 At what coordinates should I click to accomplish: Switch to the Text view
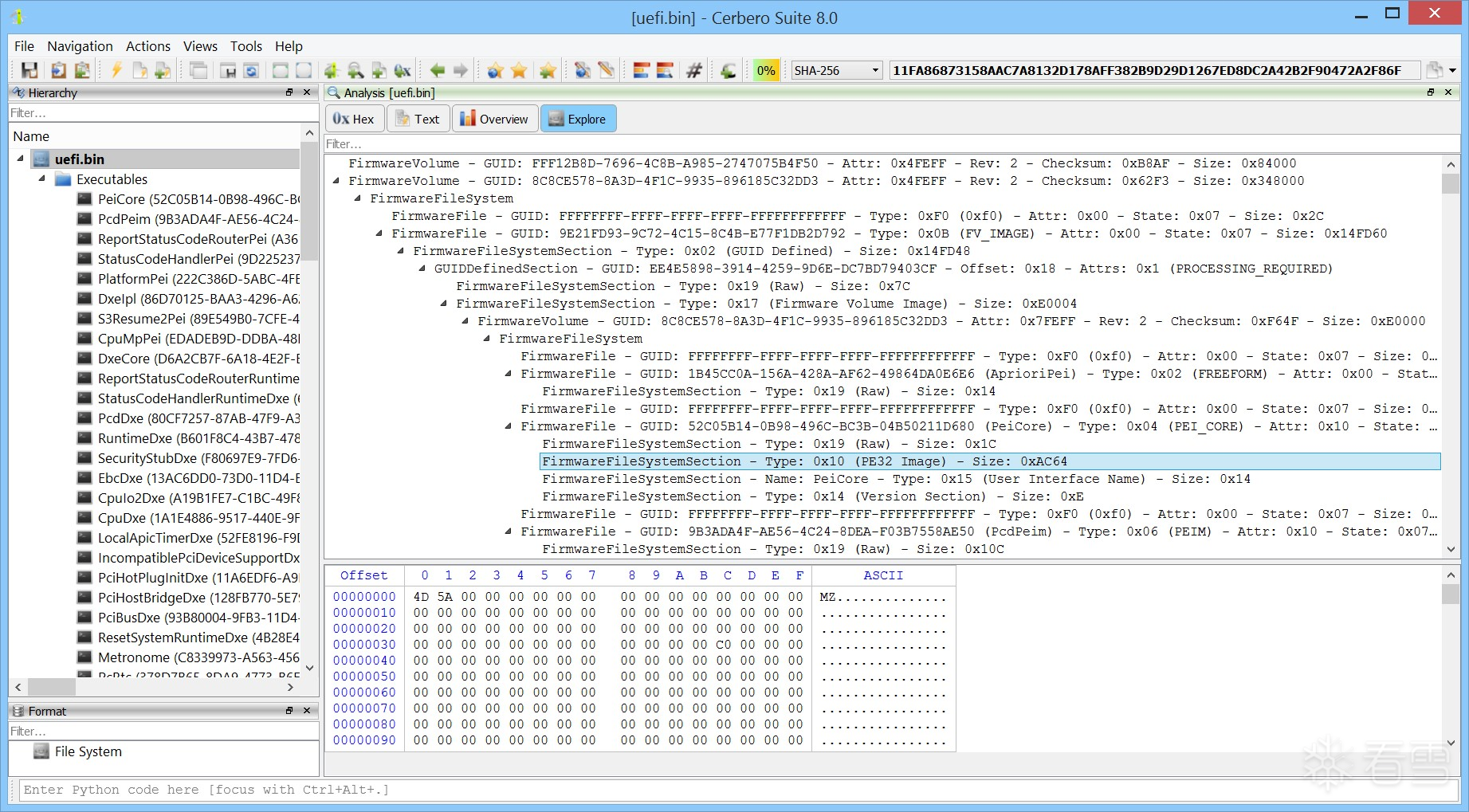418,119
